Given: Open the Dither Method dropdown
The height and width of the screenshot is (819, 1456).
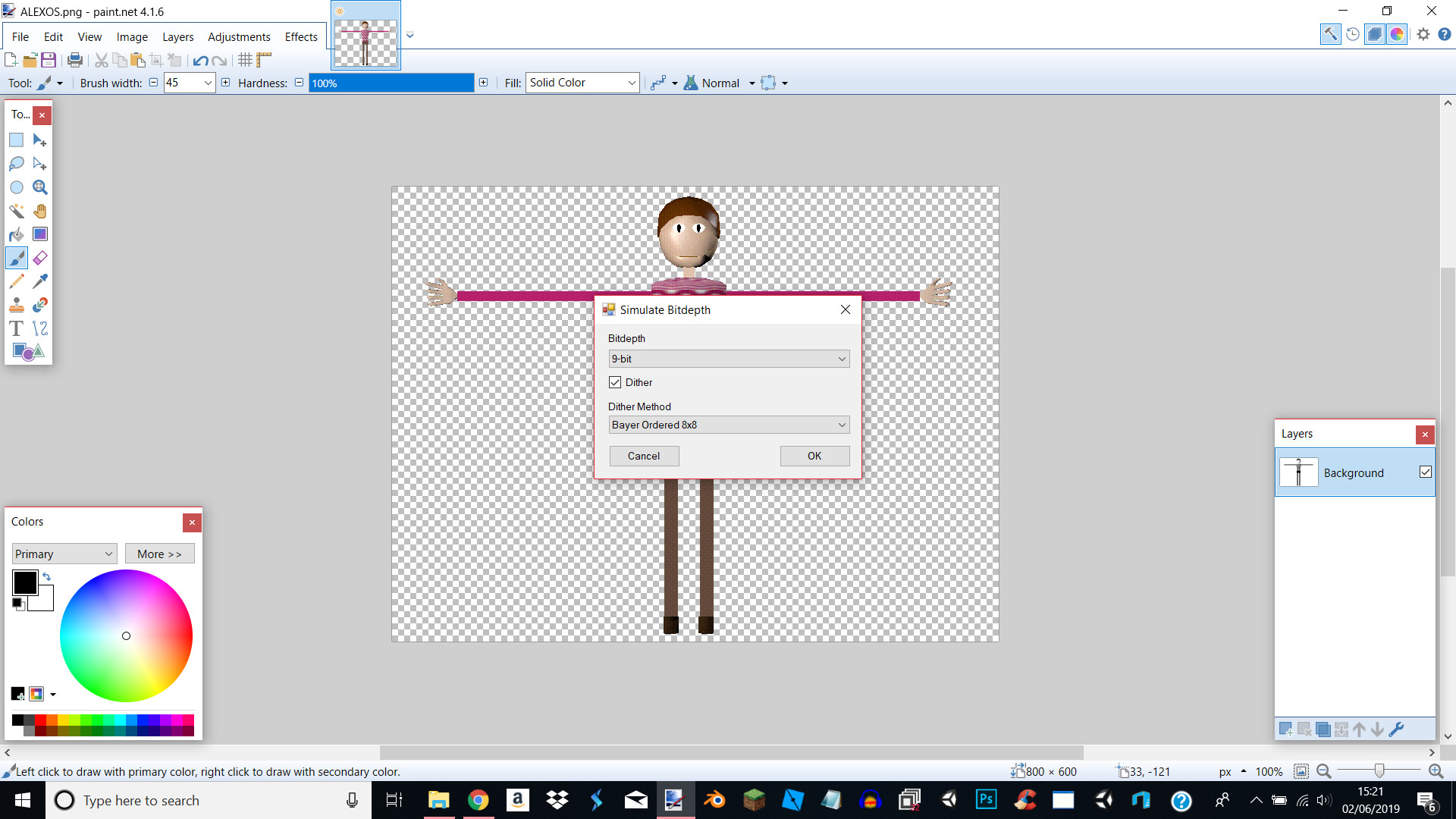Looking at the screenshot, I should click(x=729, y=425).
